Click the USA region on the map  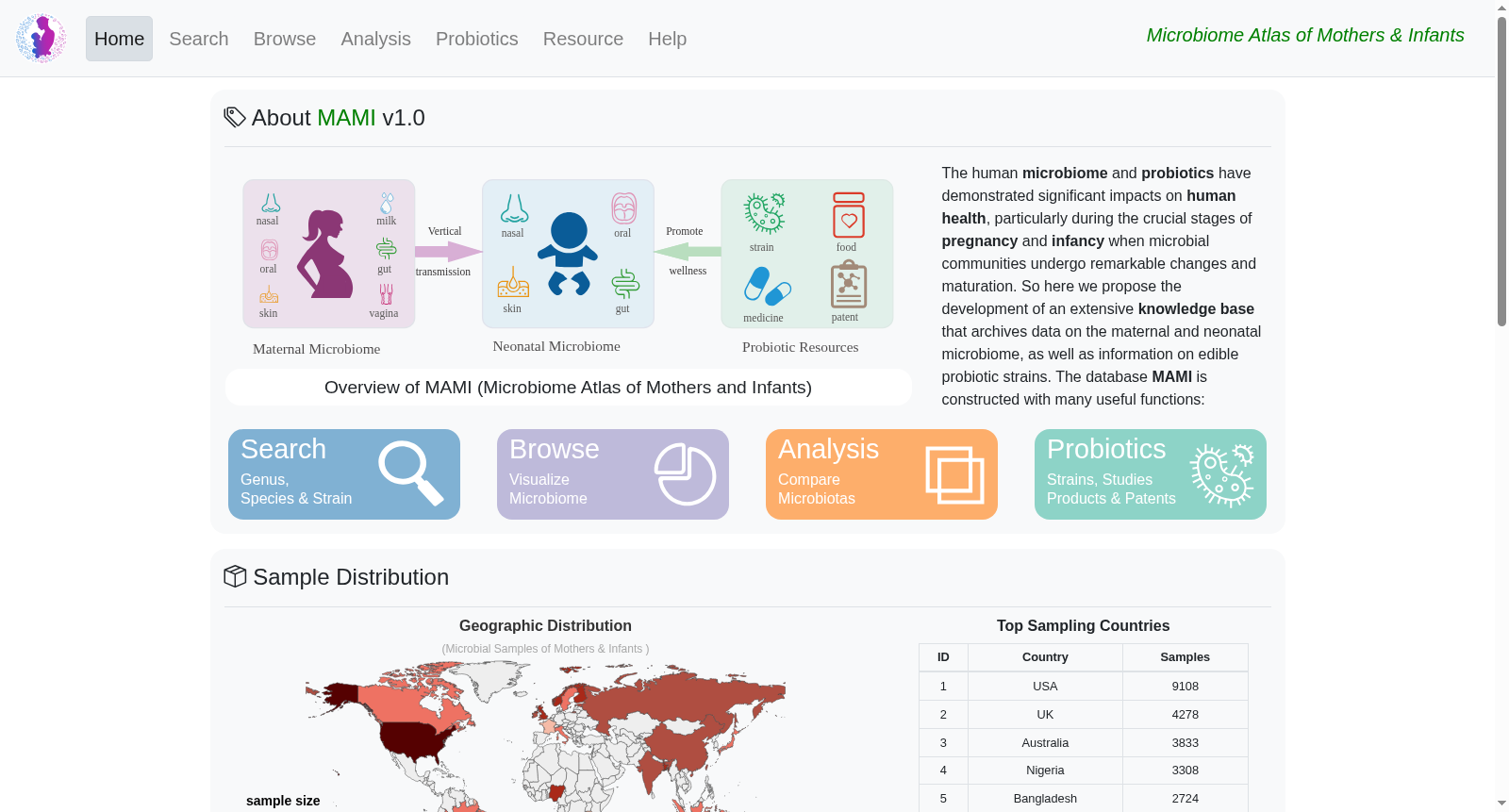point(413,740)
